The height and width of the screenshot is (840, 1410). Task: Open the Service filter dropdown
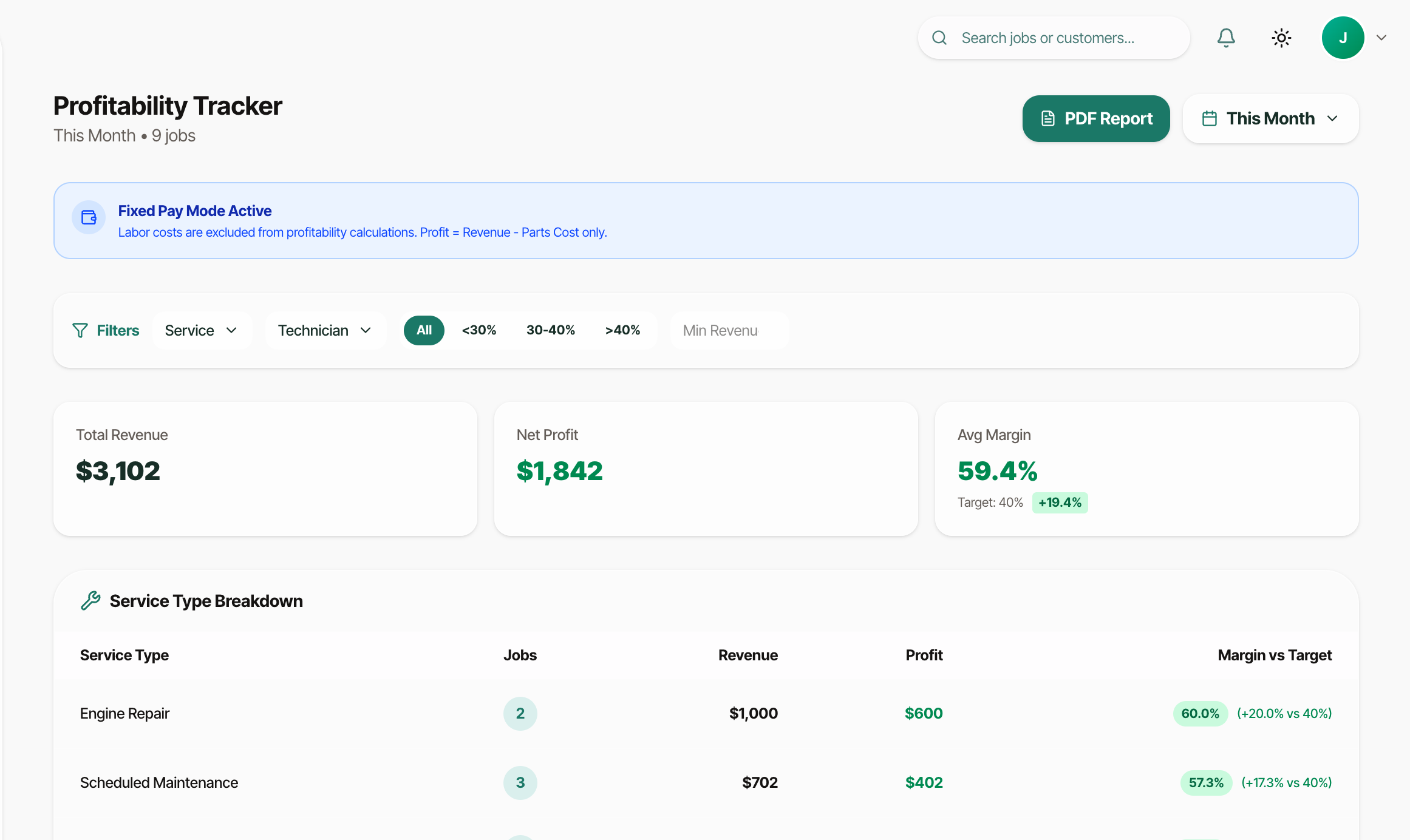coord(201,330)
